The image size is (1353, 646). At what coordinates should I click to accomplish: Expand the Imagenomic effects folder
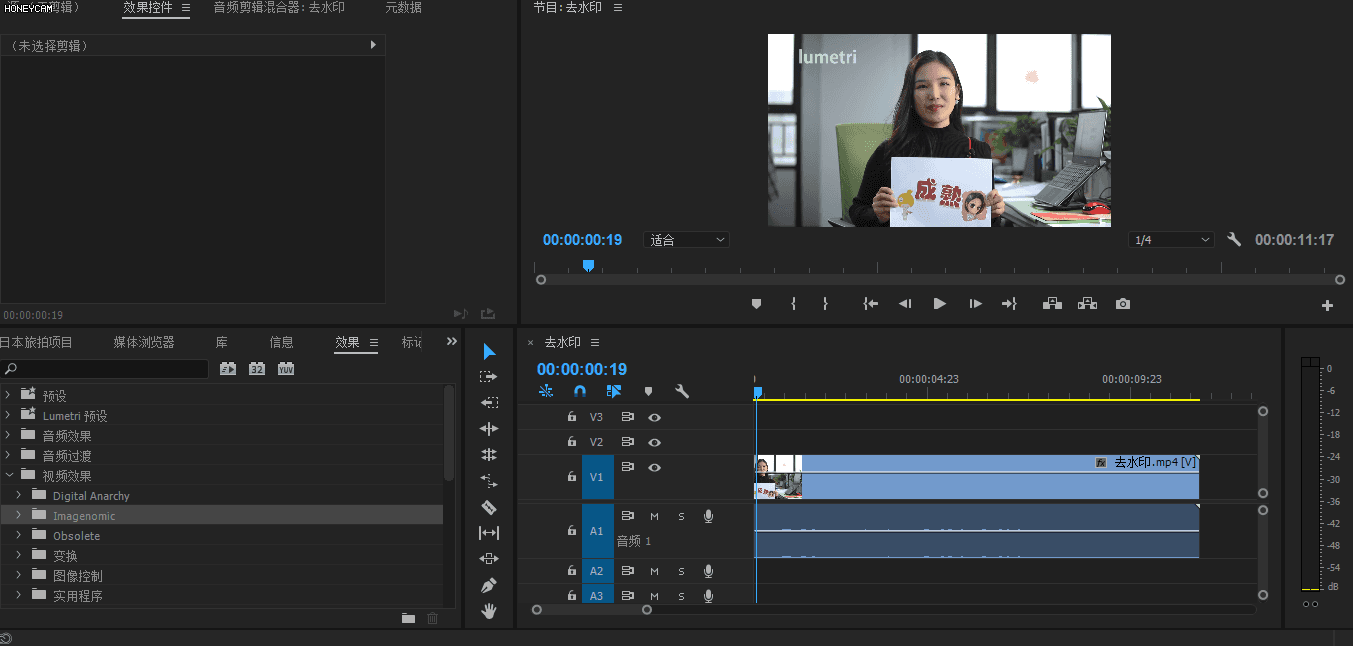(x=18, y=516)
